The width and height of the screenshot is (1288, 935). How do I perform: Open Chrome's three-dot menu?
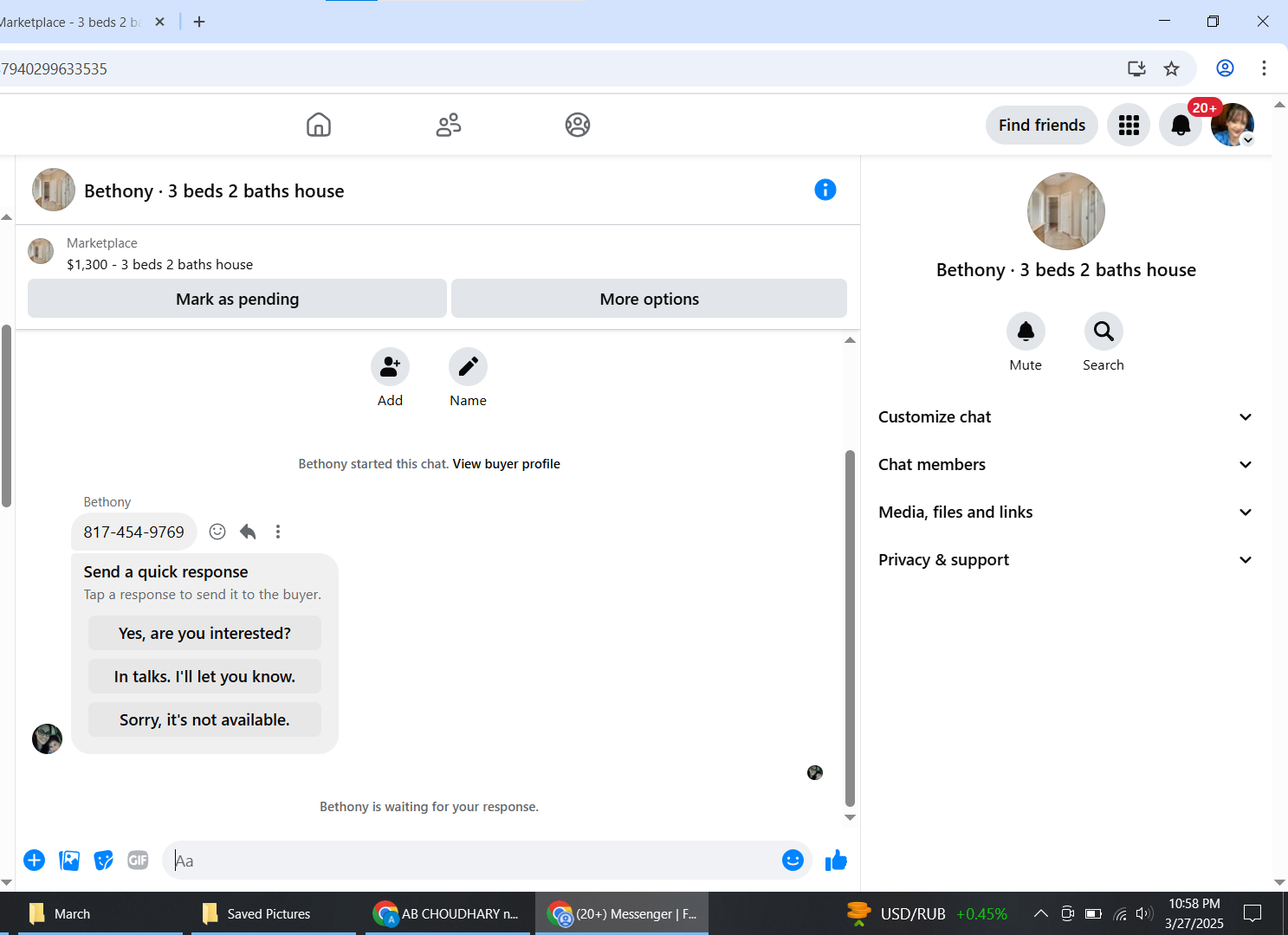tap(1264, 68)
